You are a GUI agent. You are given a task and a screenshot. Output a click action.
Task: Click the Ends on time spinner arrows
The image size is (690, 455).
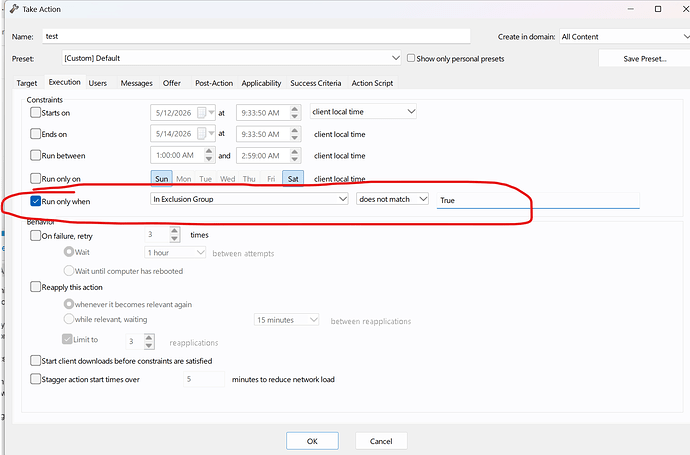click(295, 134)
